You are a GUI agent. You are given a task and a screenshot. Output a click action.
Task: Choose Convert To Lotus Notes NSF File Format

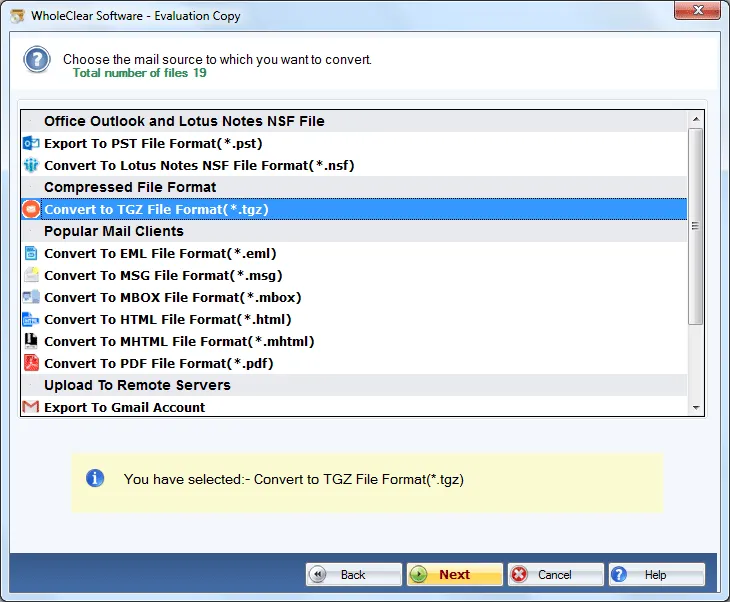[x=354, y=165]
